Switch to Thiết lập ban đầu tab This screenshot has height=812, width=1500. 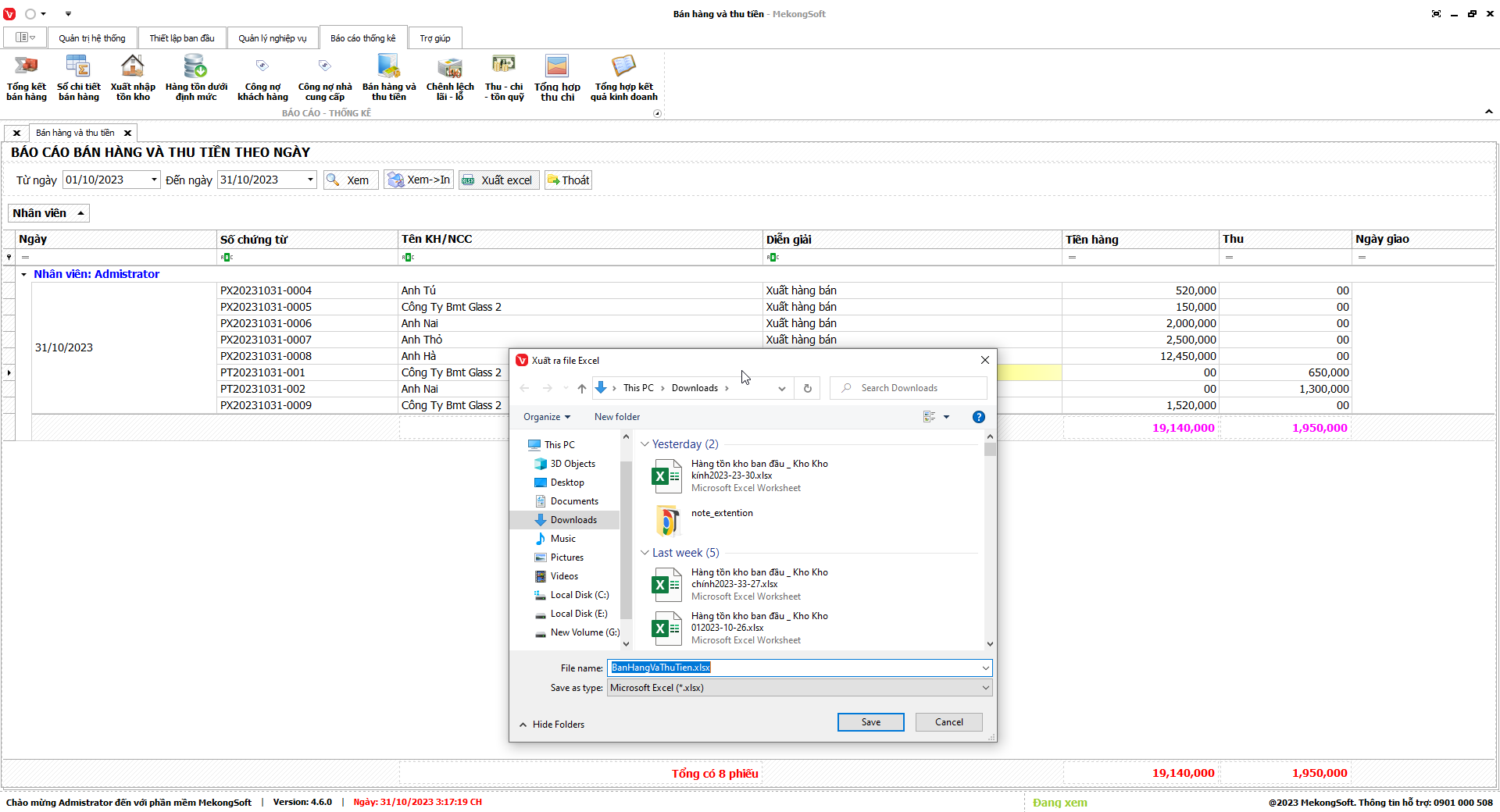[182, 38]
